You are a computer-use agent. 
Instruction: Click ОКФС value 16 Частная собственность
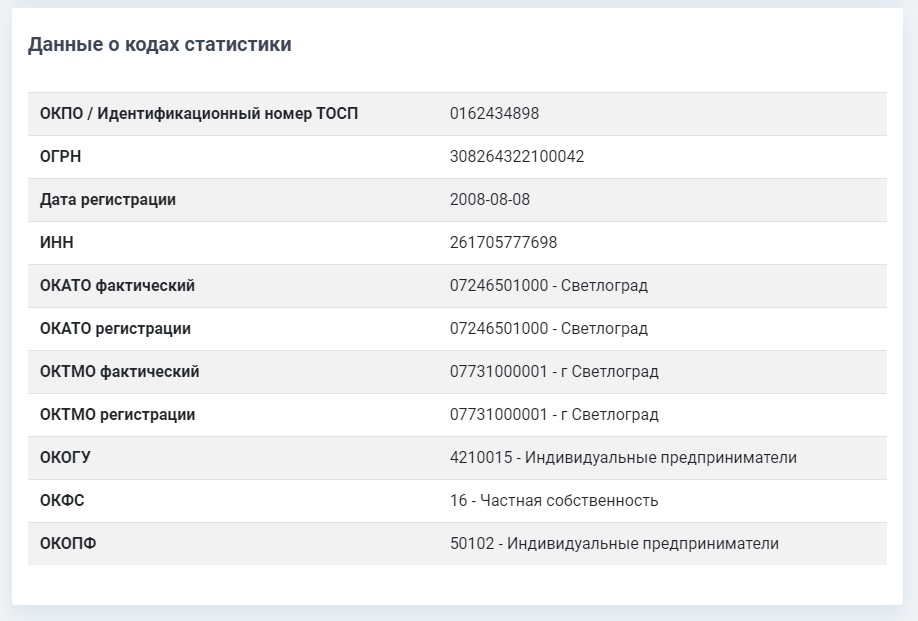point(554,501)
